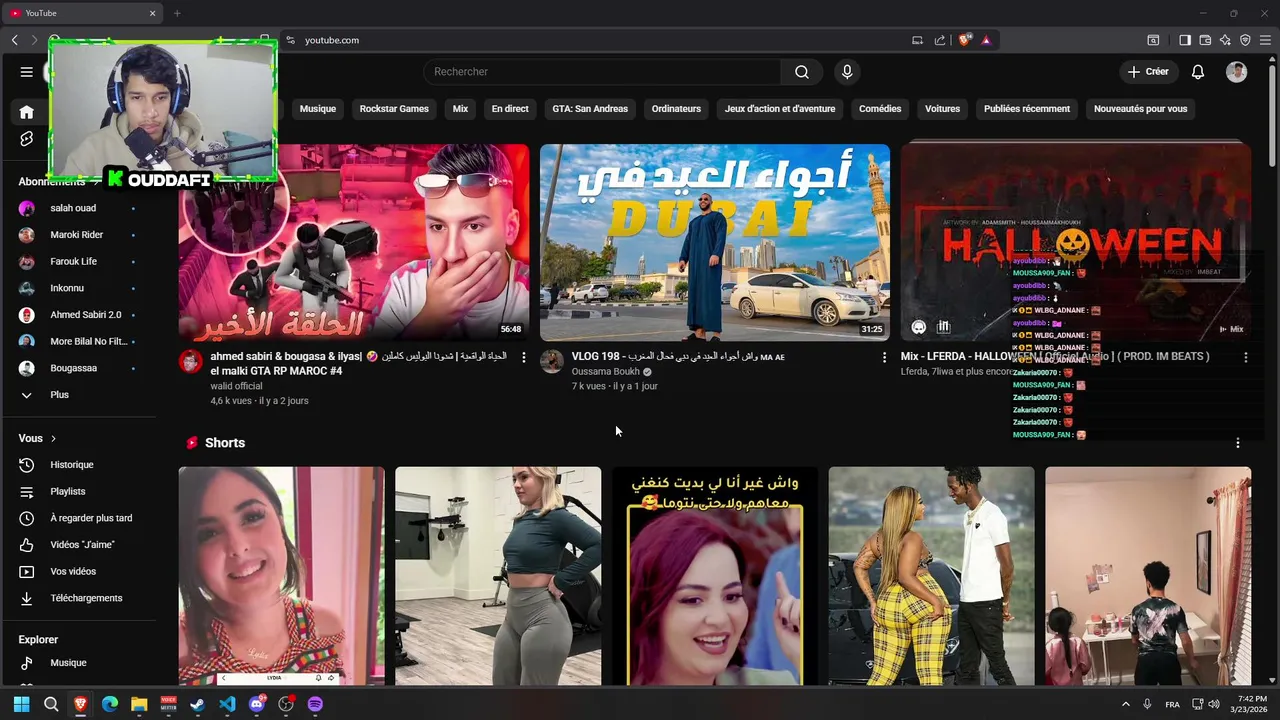The height and width of the screenshot is (720, 1280).
Task: Open Vidéos "J'aime" in the sidebar
Action: pyautogui.click(x=82, y=545)
